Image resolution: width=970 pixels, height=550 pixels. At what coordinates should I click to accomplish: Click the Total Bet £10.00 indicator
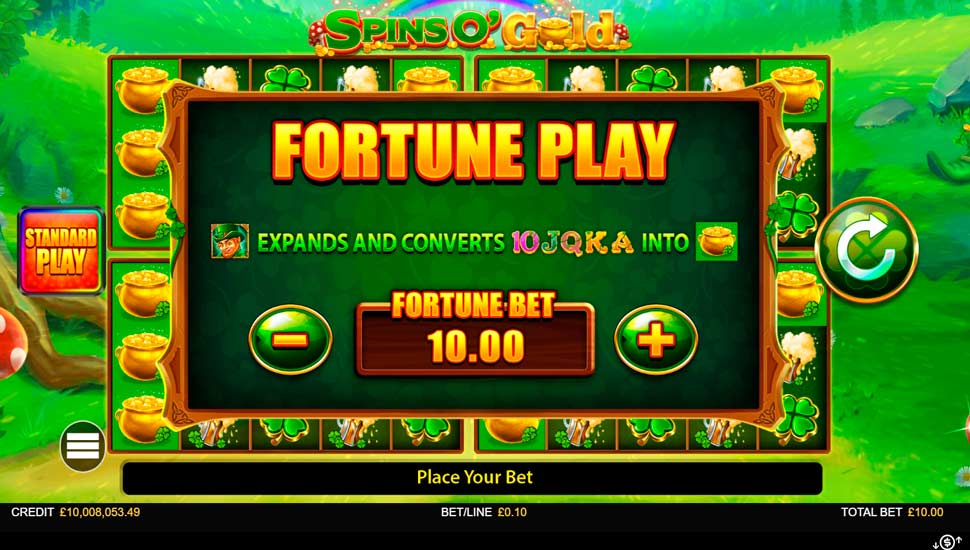pyautogui.click(x=892, y=512)
